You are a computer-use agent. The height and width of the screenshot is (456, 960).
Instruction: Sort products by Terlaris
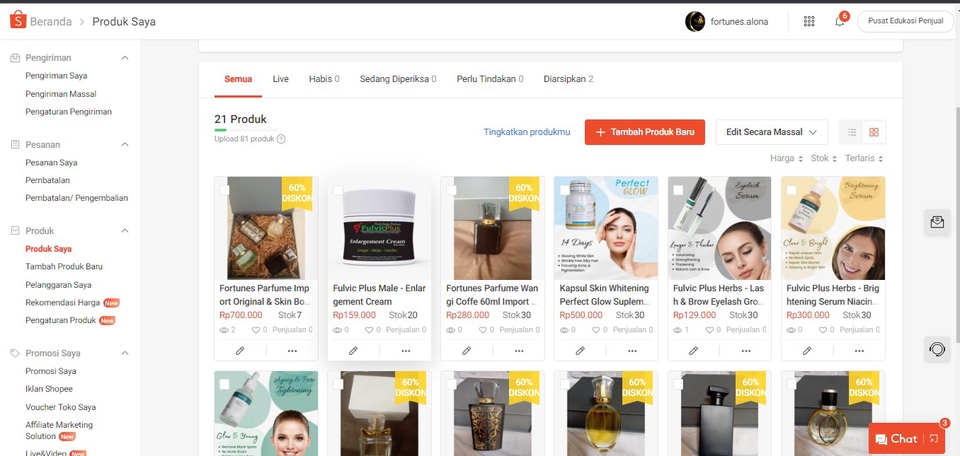(x=864, y=159)
